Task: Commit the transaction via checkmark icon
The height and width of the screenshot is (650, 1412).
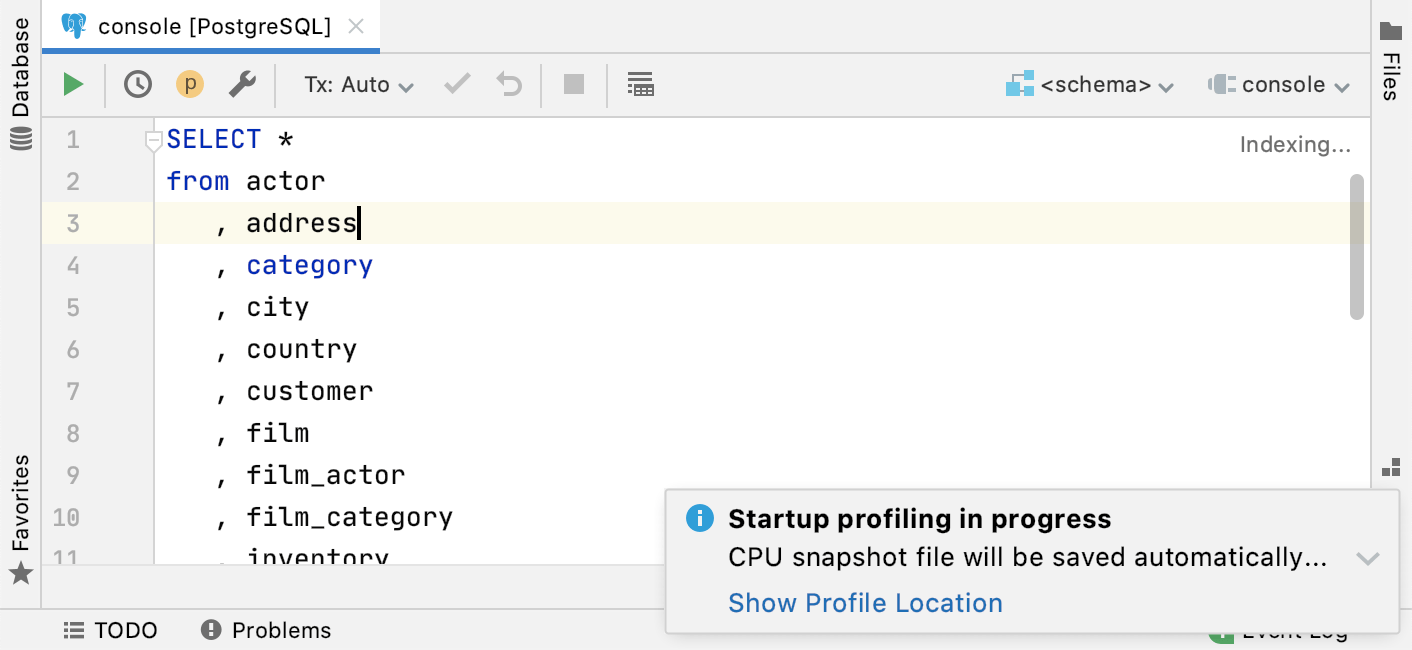Action: (x=456, y=84)
